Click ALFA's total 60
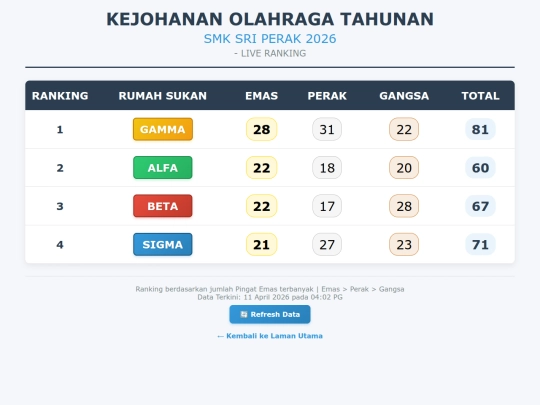This screenshot has width=540, height=405. click(480, 168)
